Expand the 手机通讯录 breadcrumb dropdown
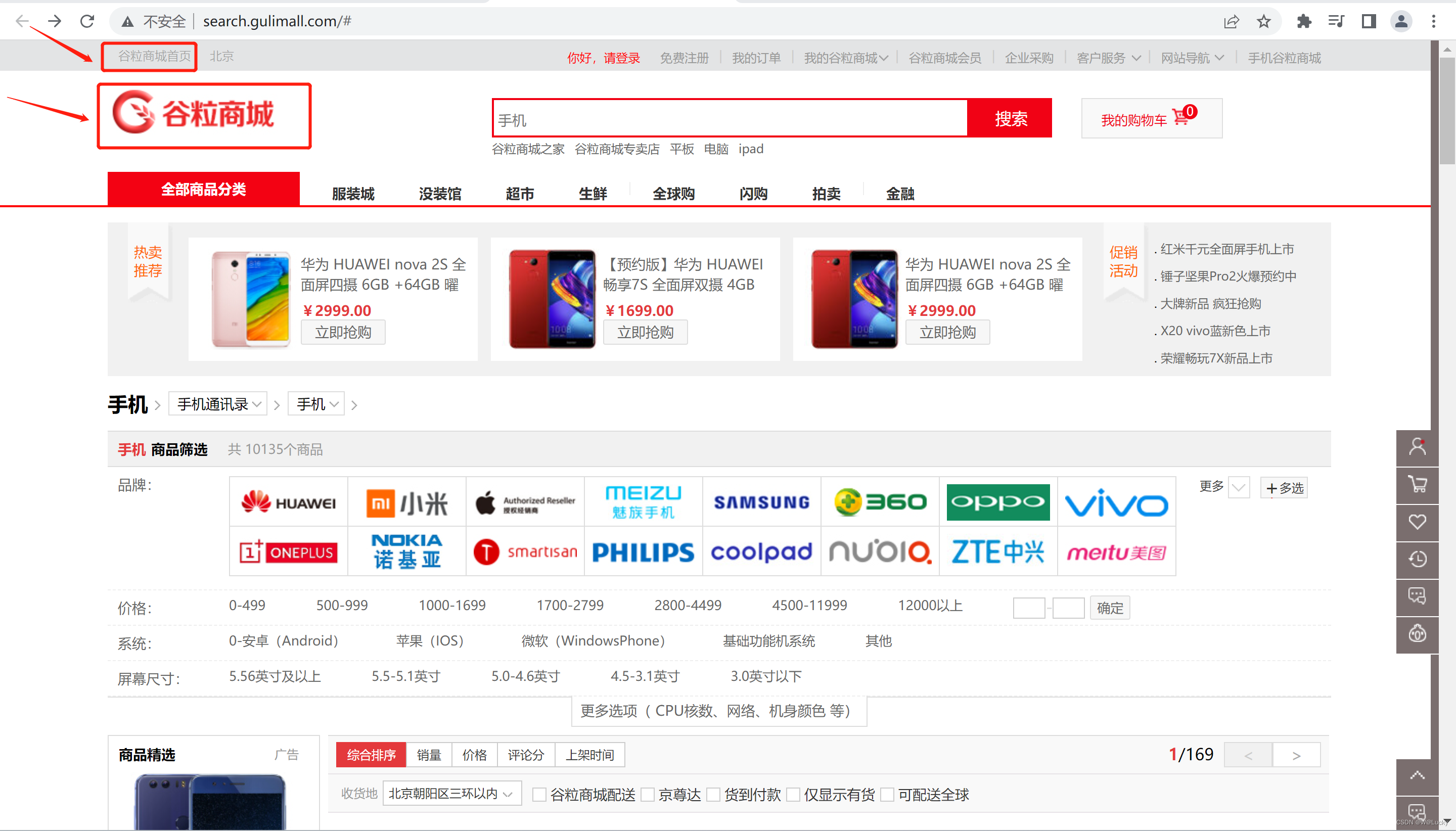The image size is (1456, 831). pyautogui.click(x=218, y=404)
